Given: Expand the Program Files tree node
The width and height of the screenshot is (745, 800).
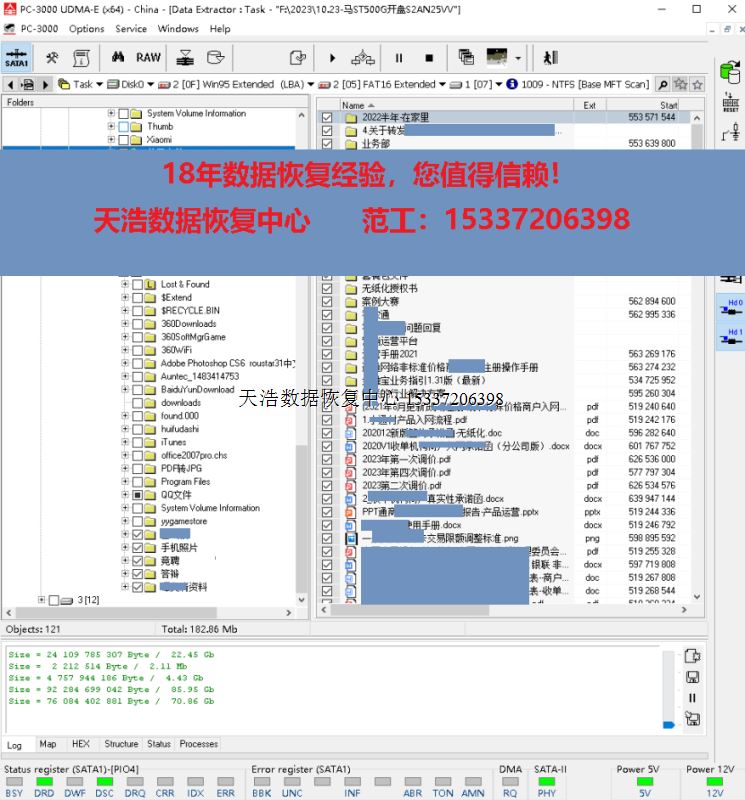Looking at the screenshot, I should point(125,482).
